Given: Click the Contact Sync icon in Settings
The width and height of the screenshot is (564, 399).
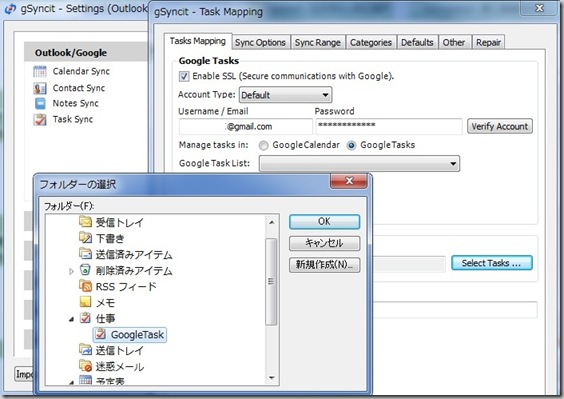Looking at the screenshot, I should pos(40,88).
